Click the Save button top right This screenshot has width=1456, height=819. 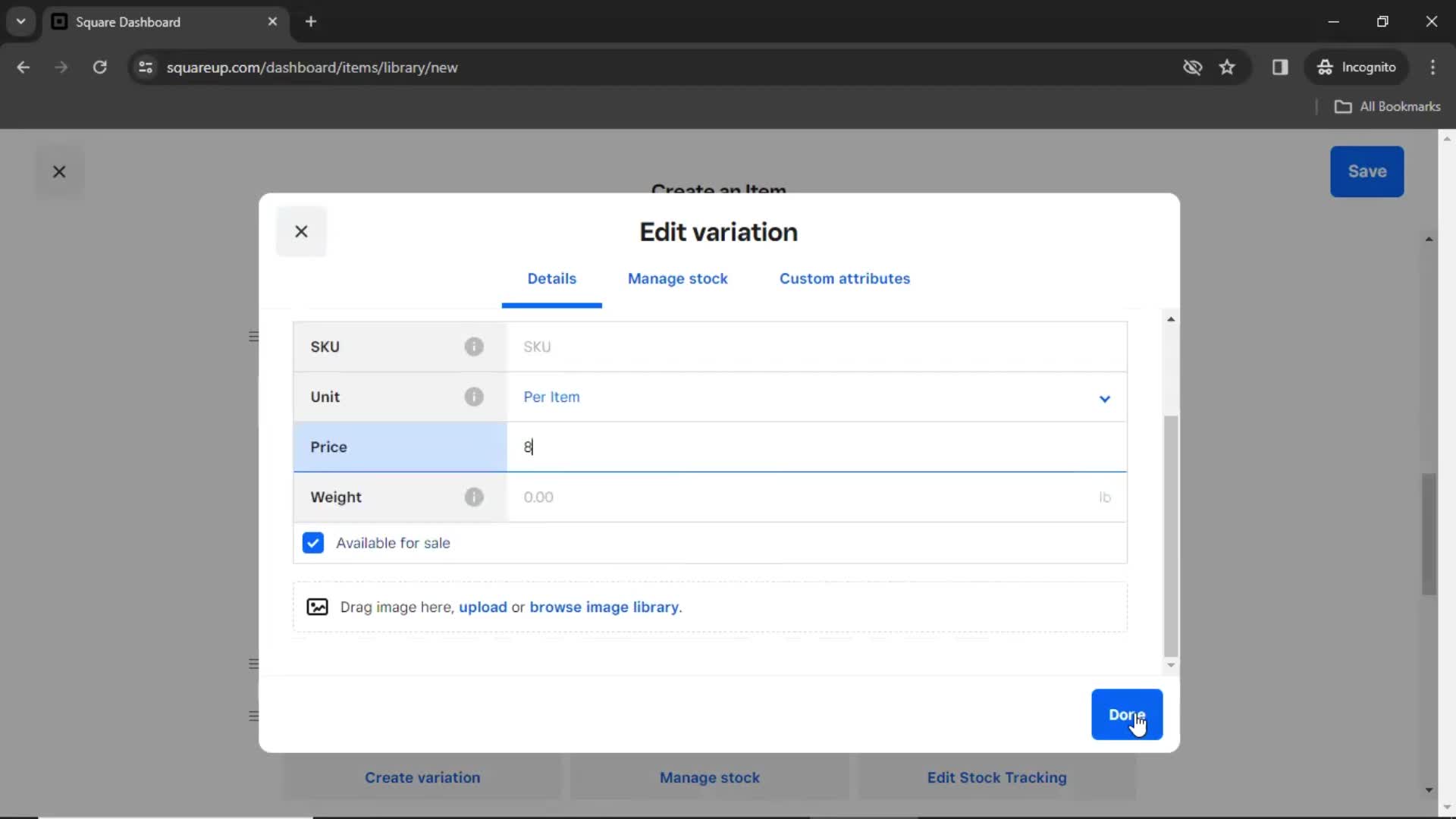pyautogui.click(x=1367, y=171)
